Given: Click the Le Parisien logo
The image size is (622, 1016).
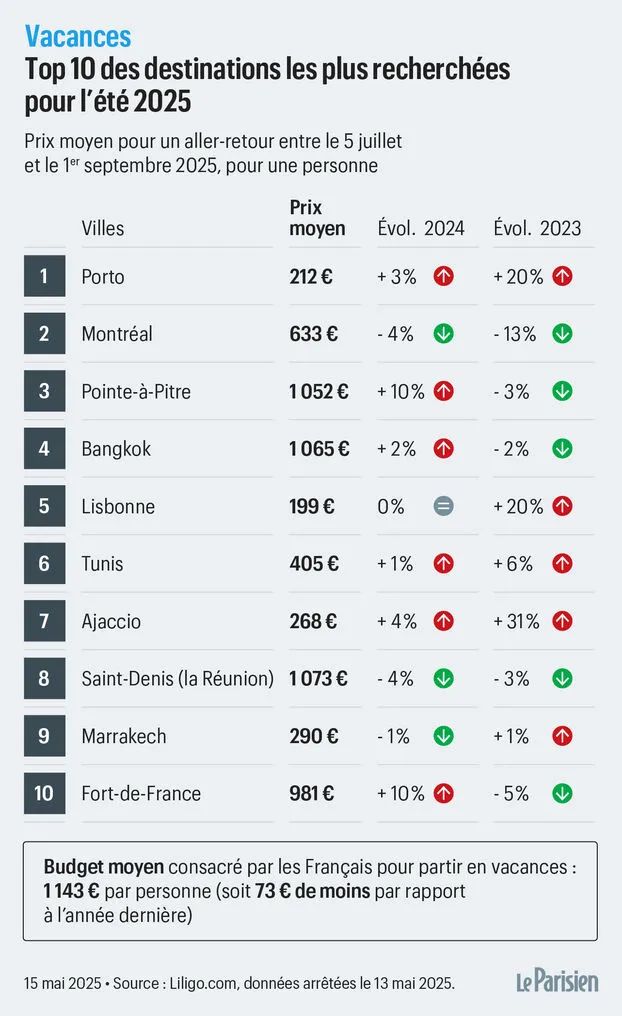Looking at the screenshot, I should 557,982.
